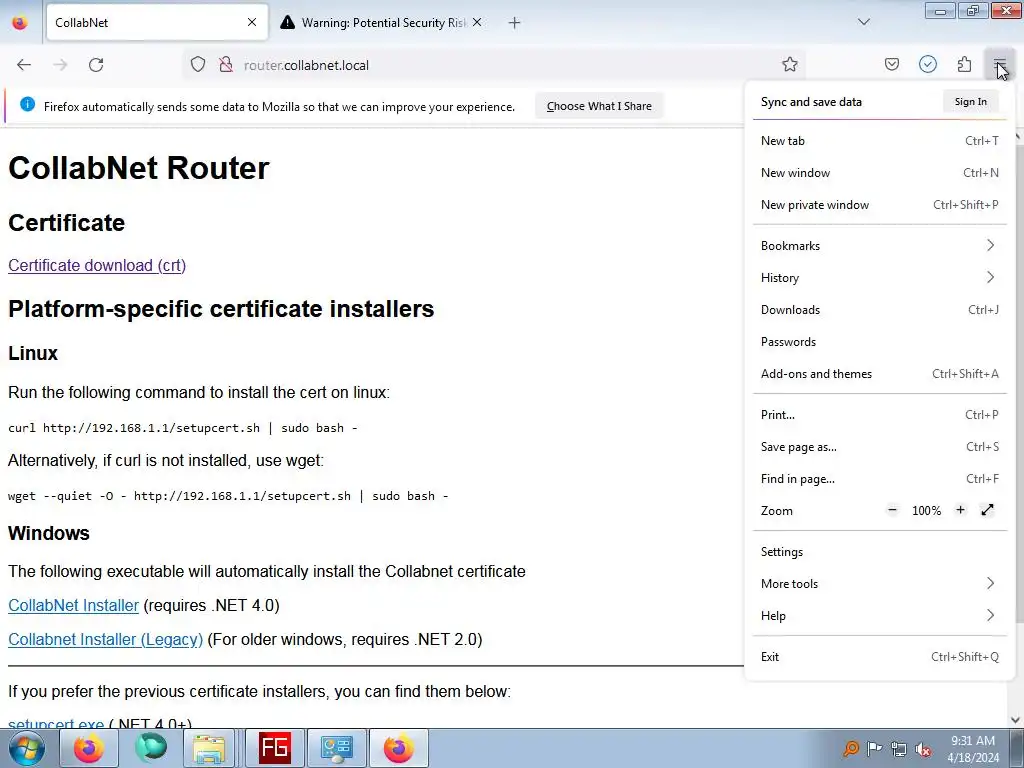Open a new tab with plus button
Image resolution: width=1024 pixels, height=768 pixels.
[515, 23]
